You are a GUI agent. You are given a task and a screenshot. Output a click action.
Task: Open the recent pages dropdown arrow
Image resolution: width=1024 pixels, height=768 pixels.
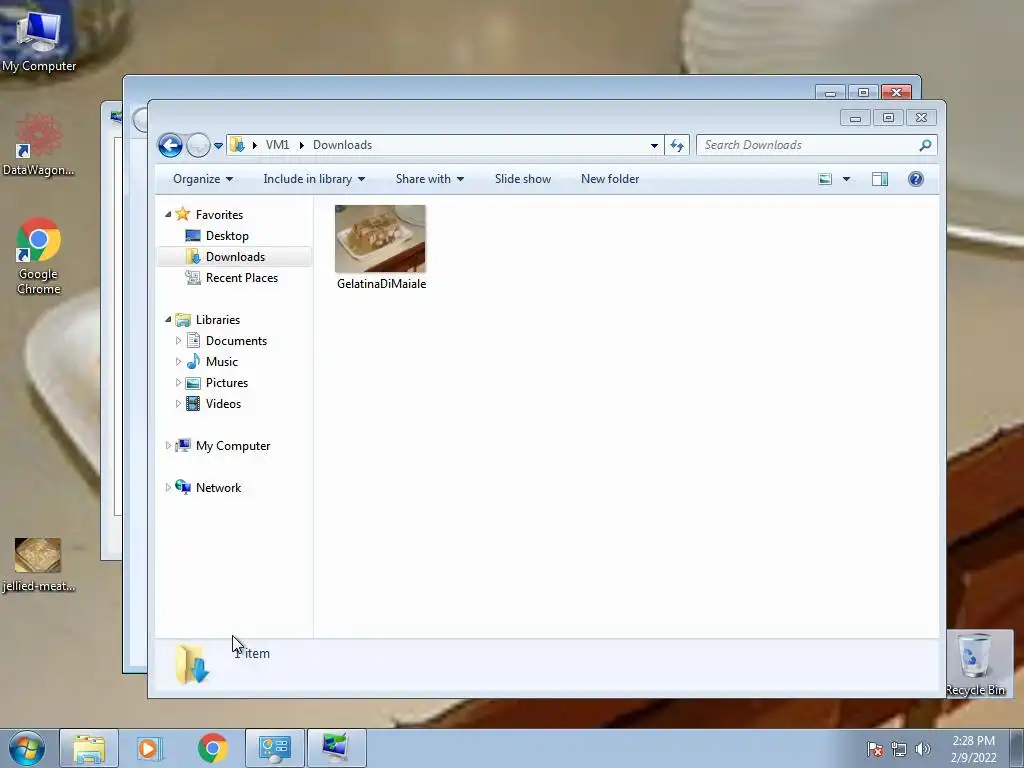tap(218, 146)
